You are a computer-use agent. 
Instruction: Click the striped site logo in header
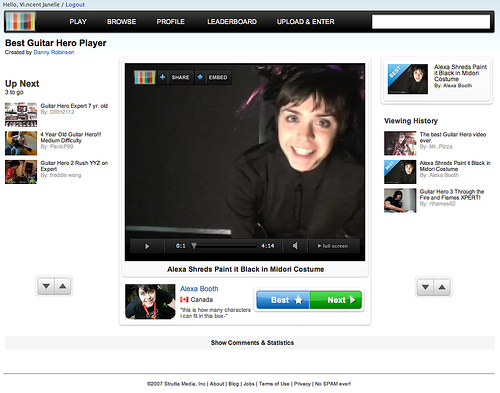tap(20, 21)
